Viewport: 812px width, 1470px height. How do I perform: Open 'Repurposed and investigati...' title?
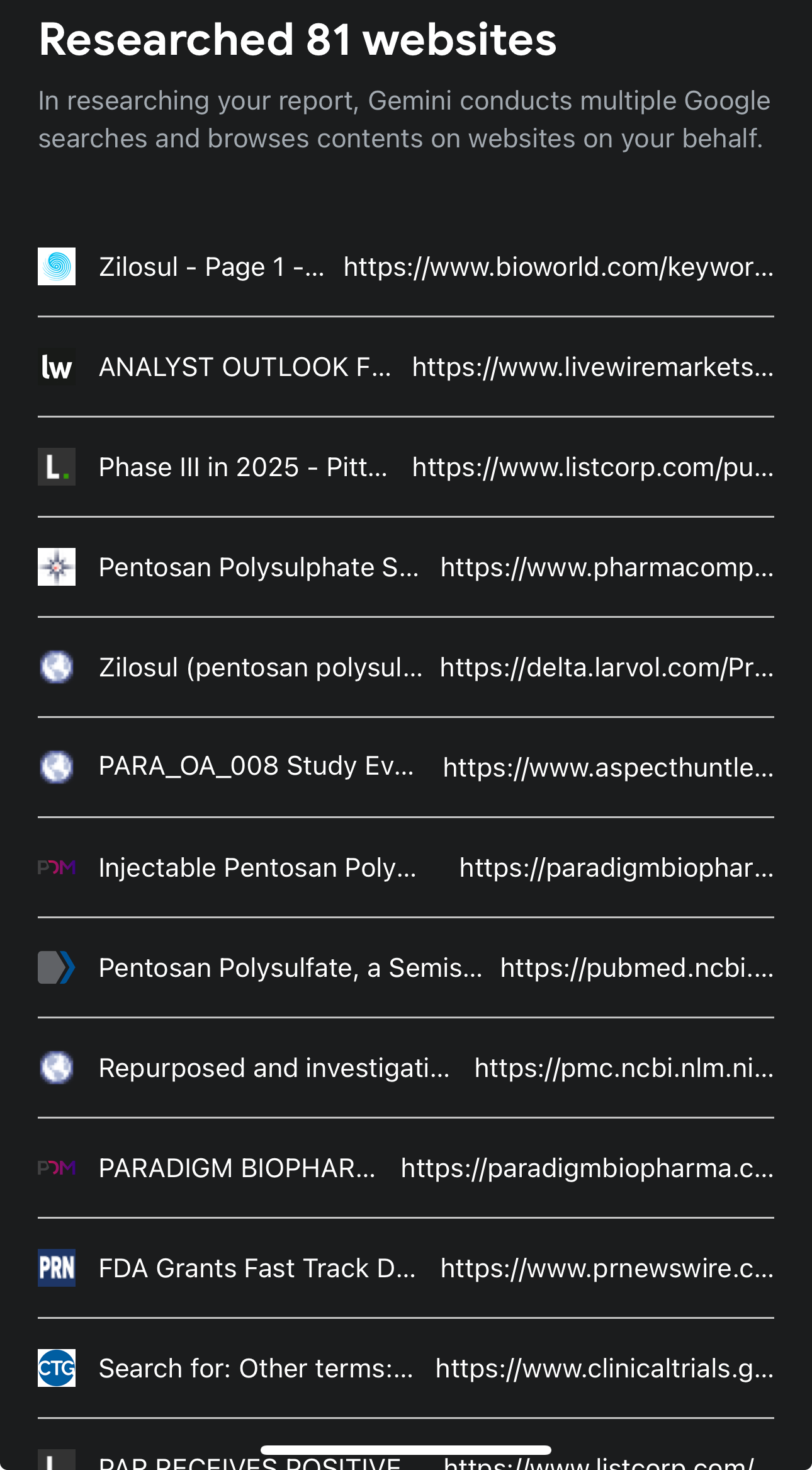pos(274,1068)
